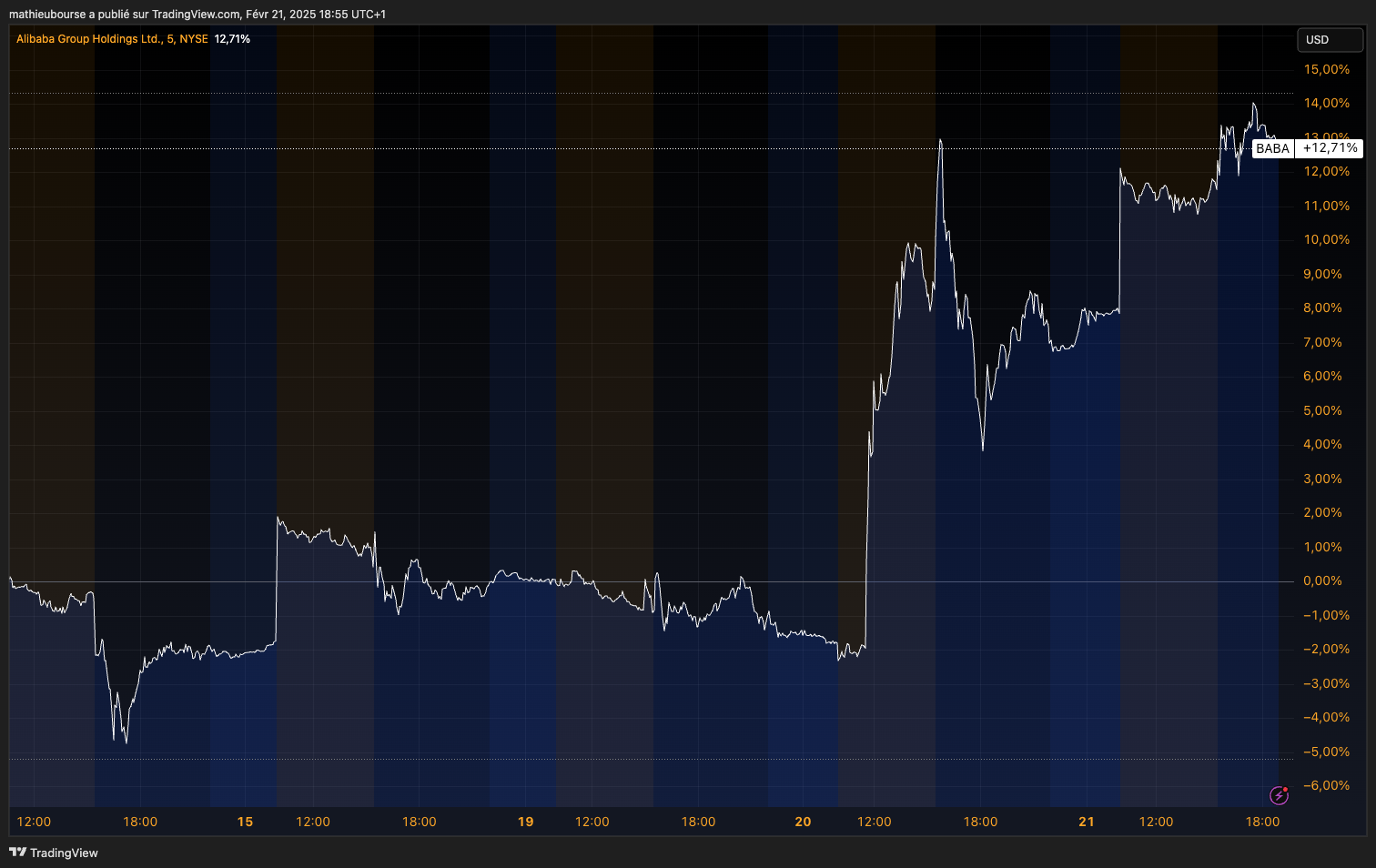The width and height of the screenshot is (1376, 868).
Task: Click the −2,00% price axis label
Action: (1327, 649)
